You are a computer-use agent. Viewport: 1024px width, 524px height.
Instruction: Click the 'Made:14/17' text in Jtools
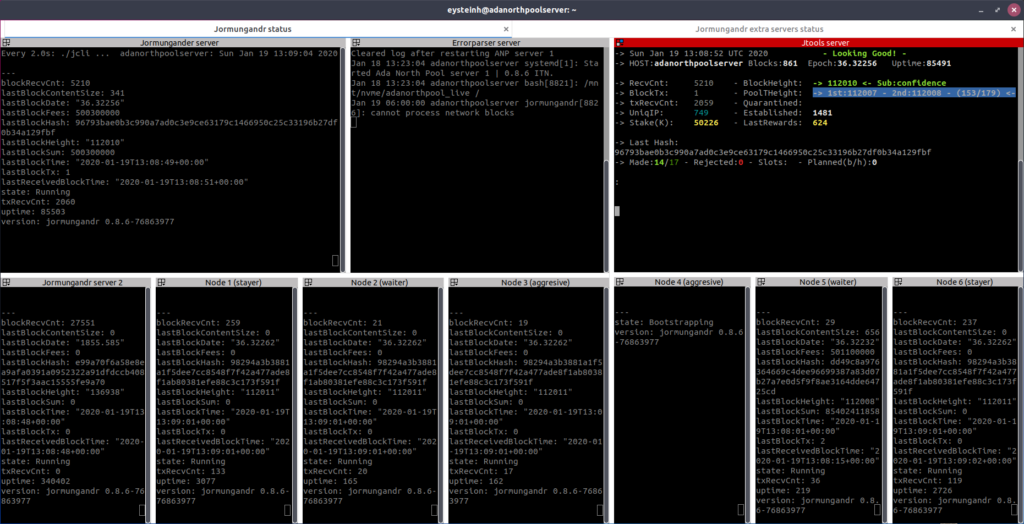click(652, 162)
